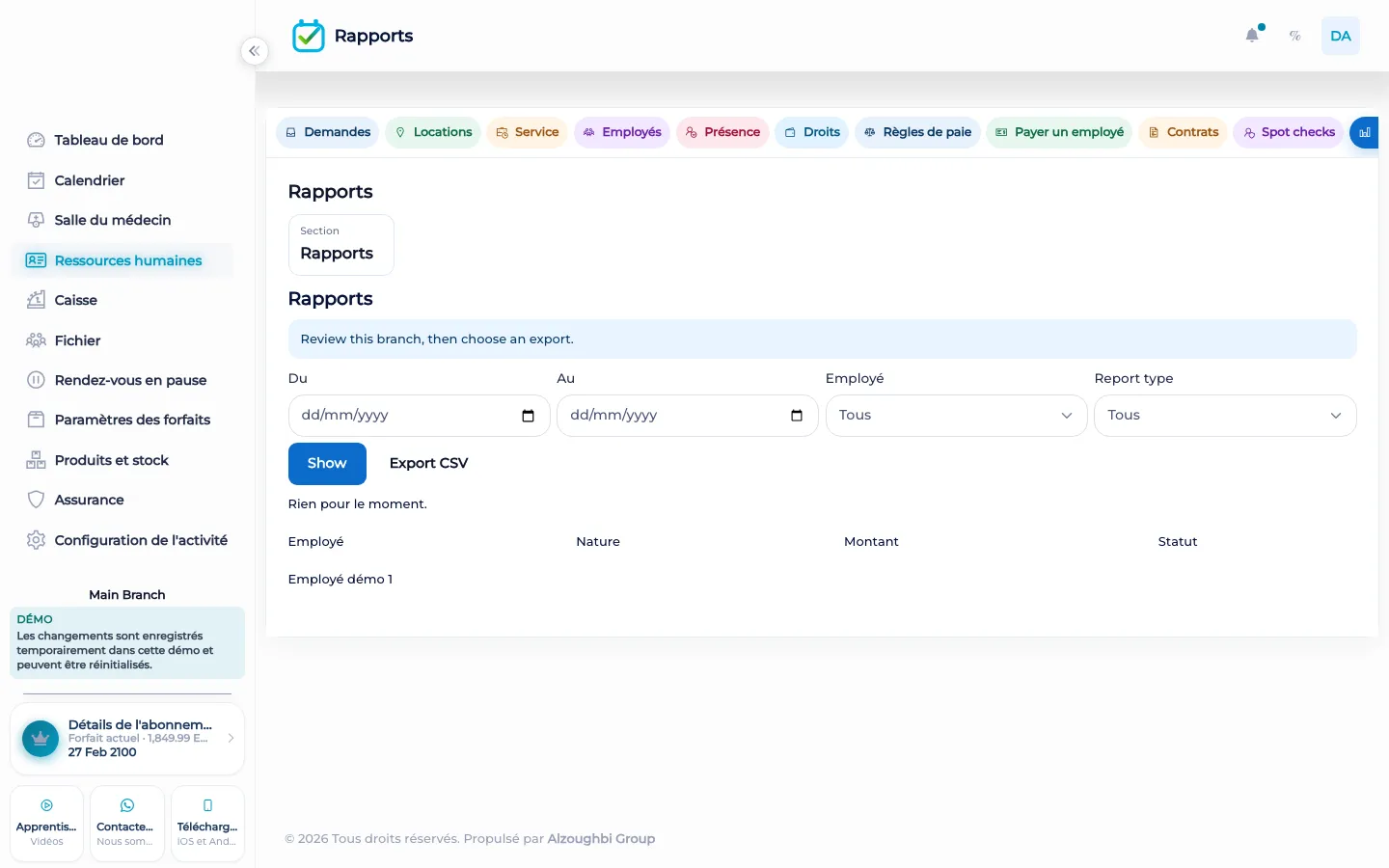Select Ressources humaines menu item
The height and width of the screenshot is (868, 1389).
(123, 260)
